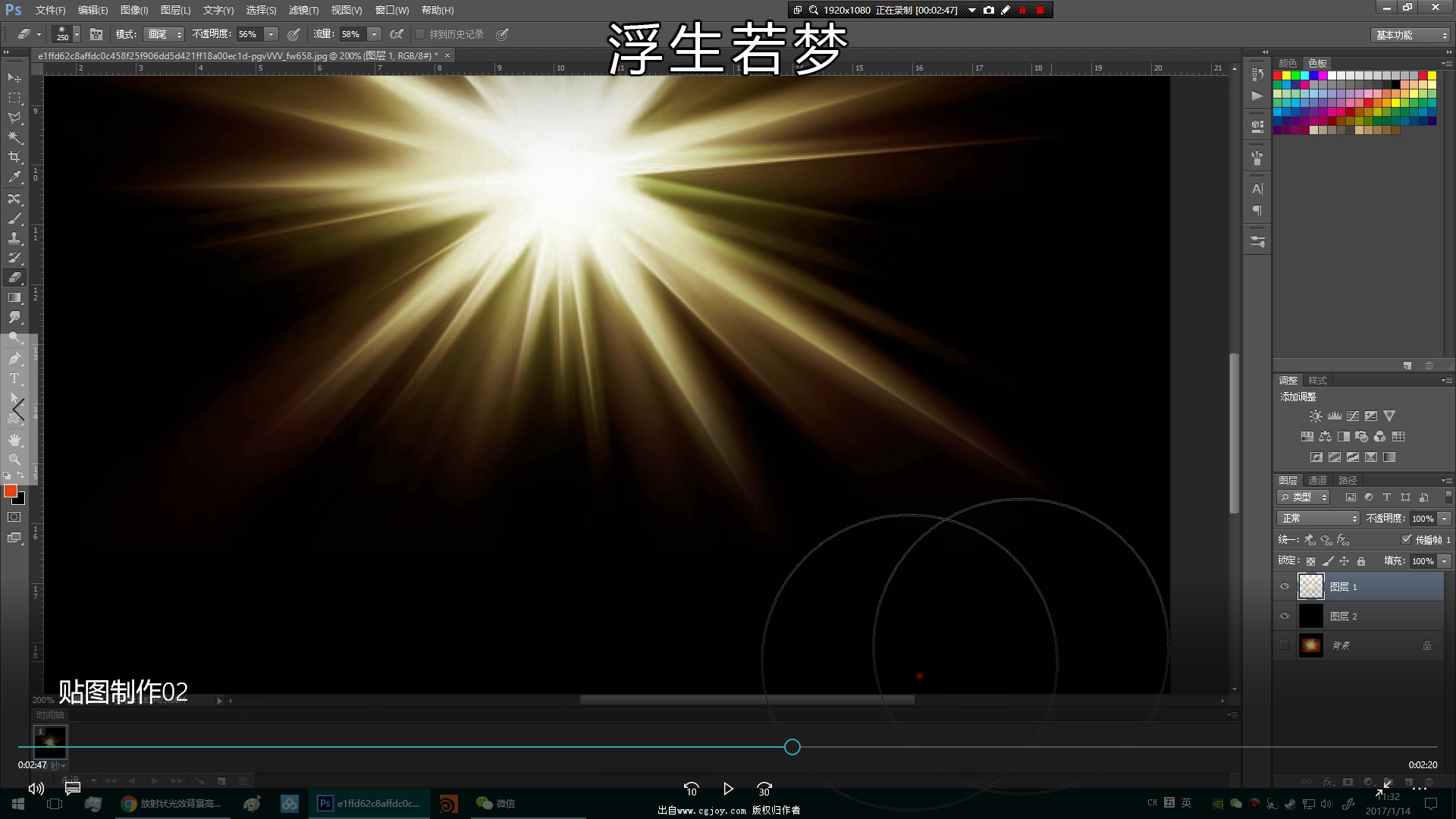Select the Eyedropper tool
Viewport: 1456px width, 819px height.
click(x=14, y=177)
